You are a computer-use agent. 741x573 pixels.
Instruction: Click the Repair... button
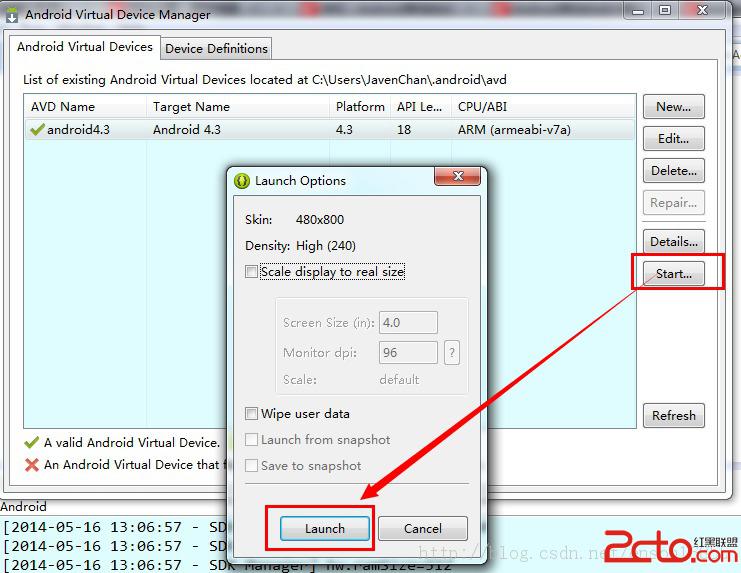coord(673,203)
